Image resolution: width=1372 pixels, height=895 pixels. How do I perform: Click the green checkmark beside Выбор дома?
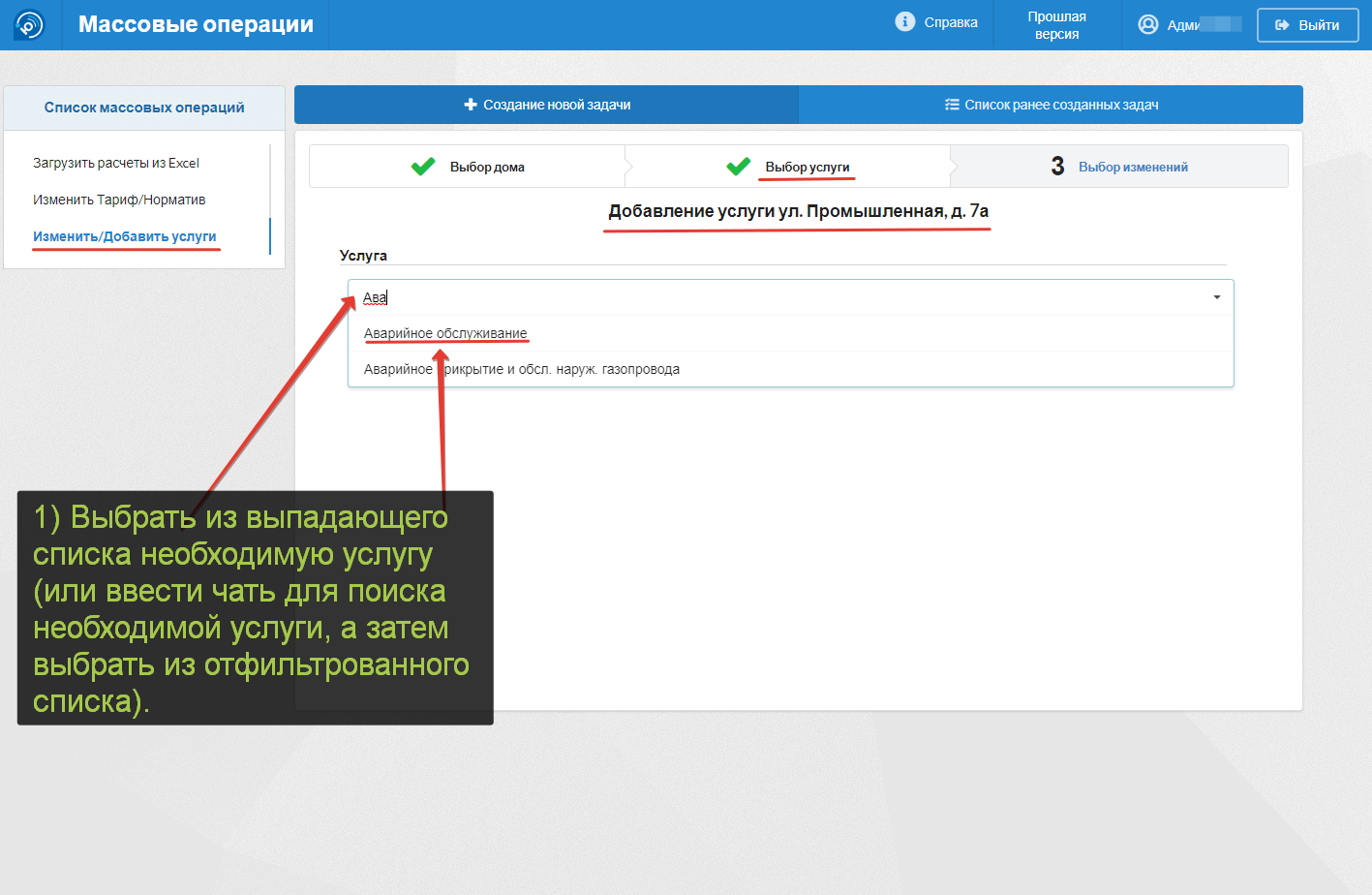click(423, 167)
